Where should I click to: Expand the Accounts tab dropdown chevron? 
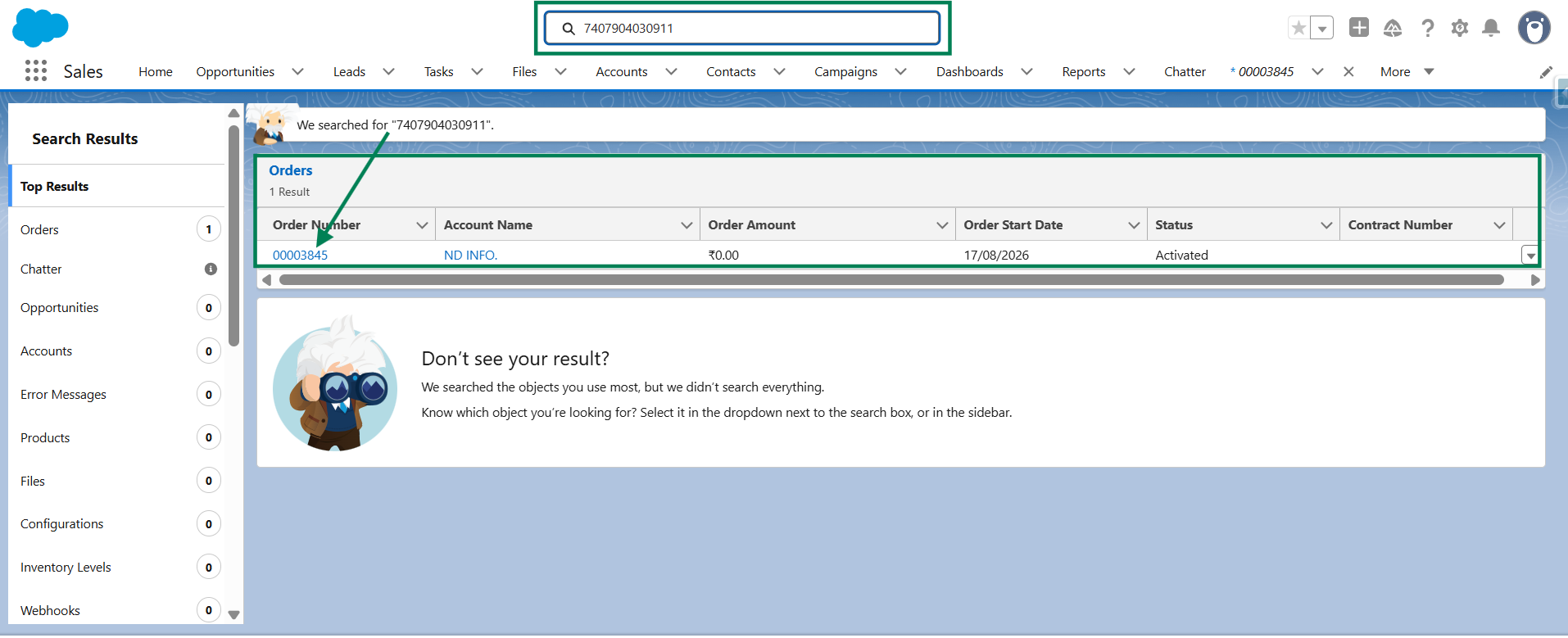(672, 71)
